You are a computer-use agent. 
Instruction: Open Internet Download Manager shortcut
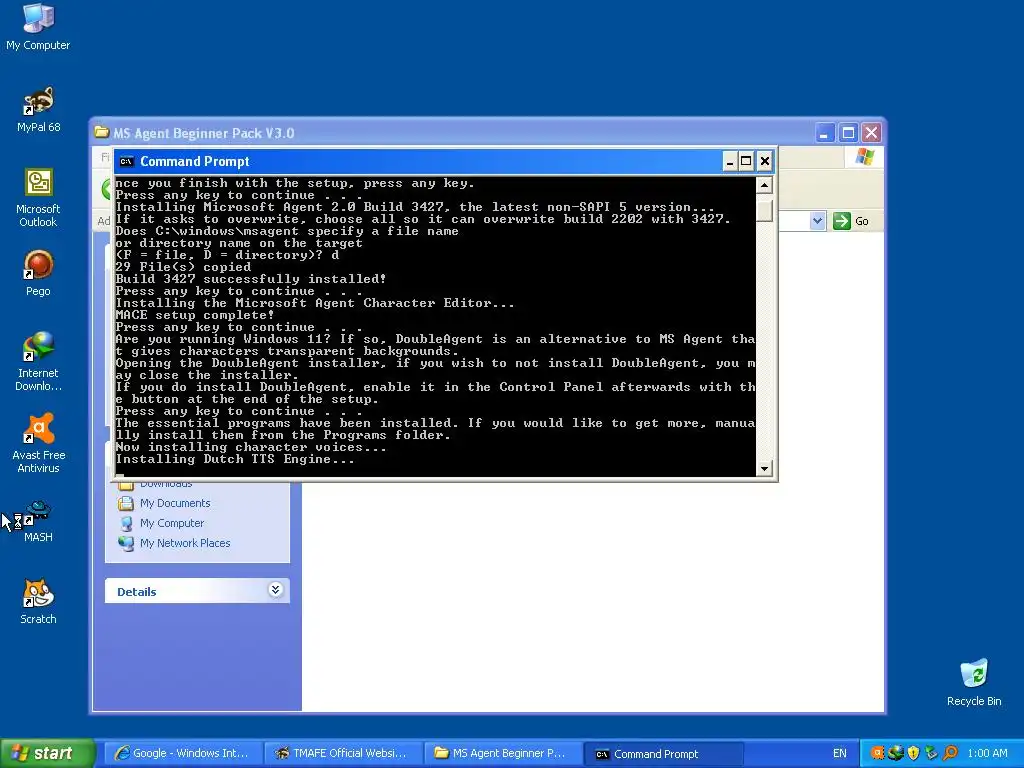38,362
